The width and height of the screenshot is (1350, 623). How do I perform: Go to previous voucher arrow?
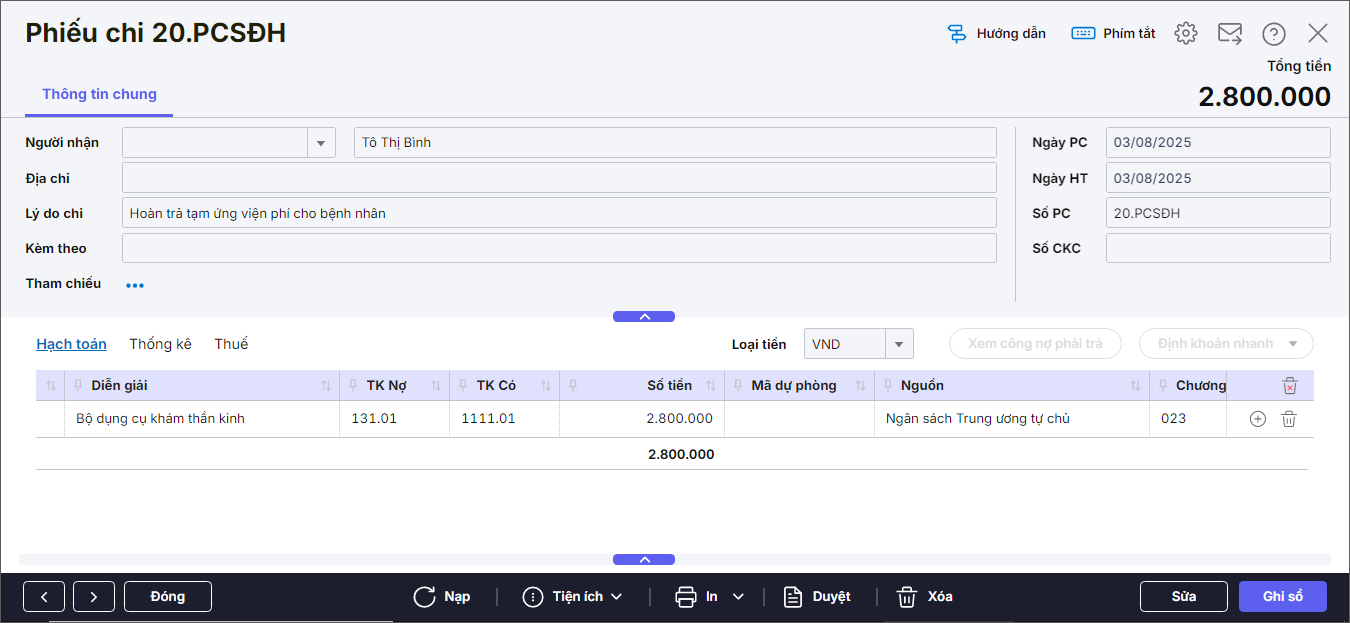coord(44,597)
